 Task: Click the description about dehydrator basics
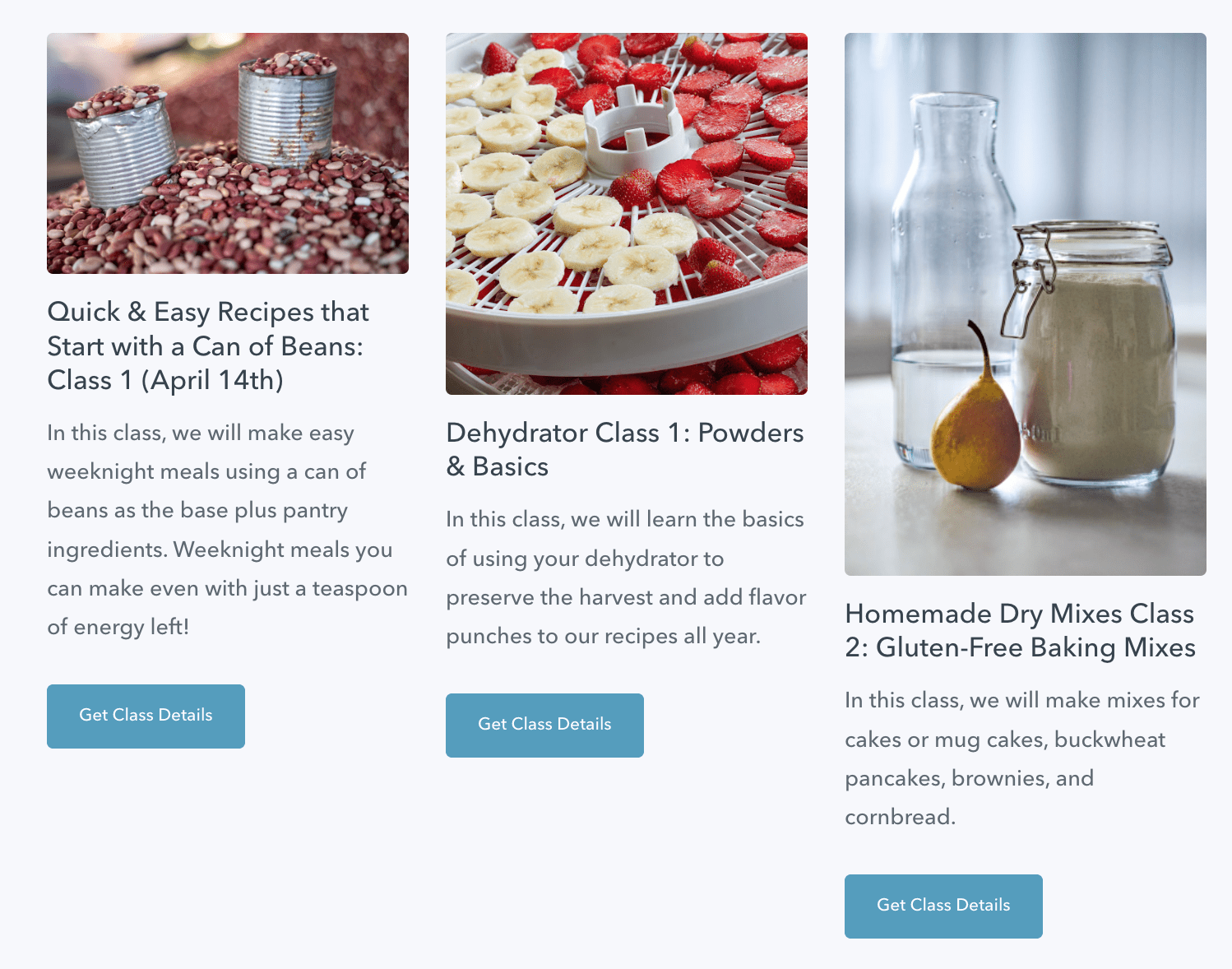(x=626, y=577)
